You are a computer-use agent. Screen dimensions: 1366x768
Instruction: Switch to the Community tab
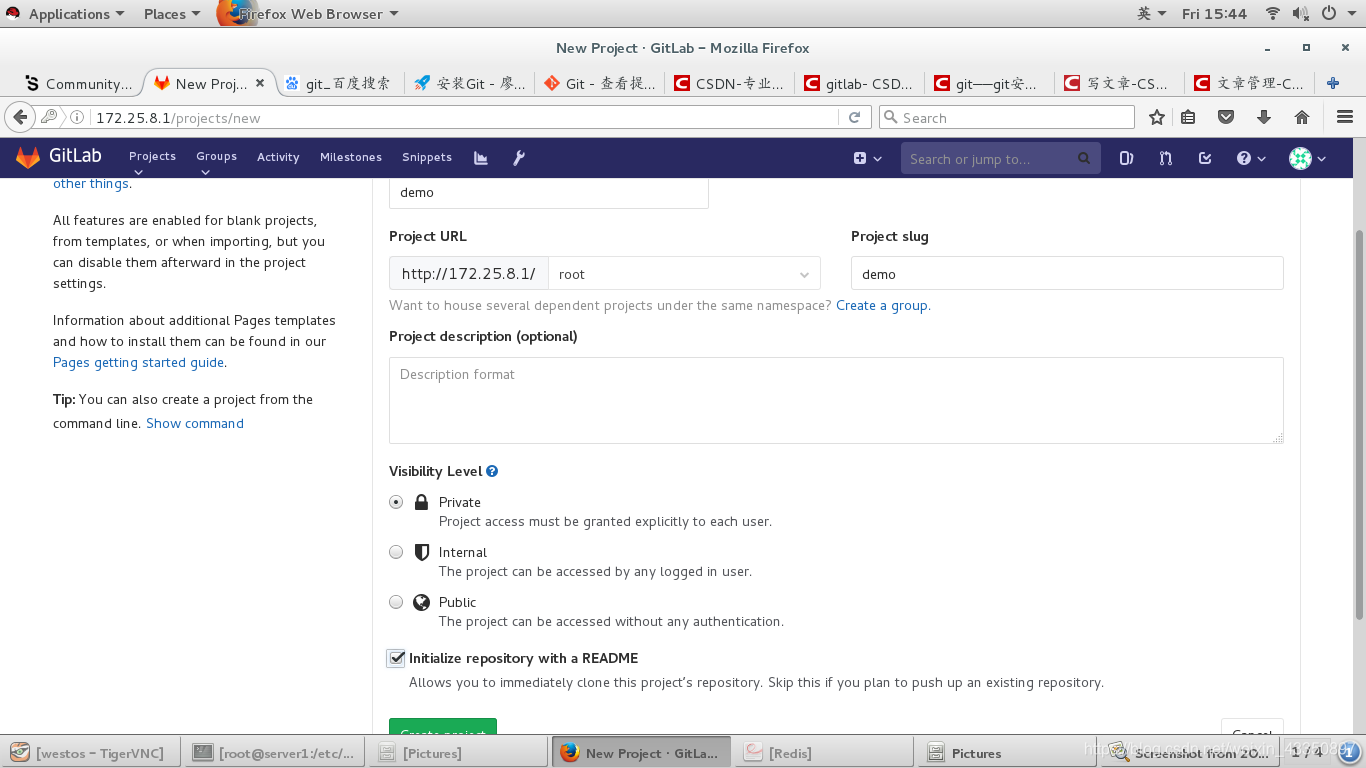coord(78,83)
